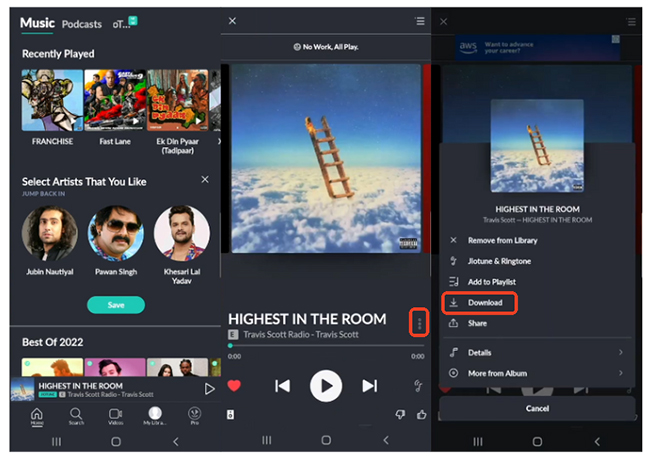Tap the large ladder album art in player
Viewport: 650px width, 458px height.
[x=326, y=158]
